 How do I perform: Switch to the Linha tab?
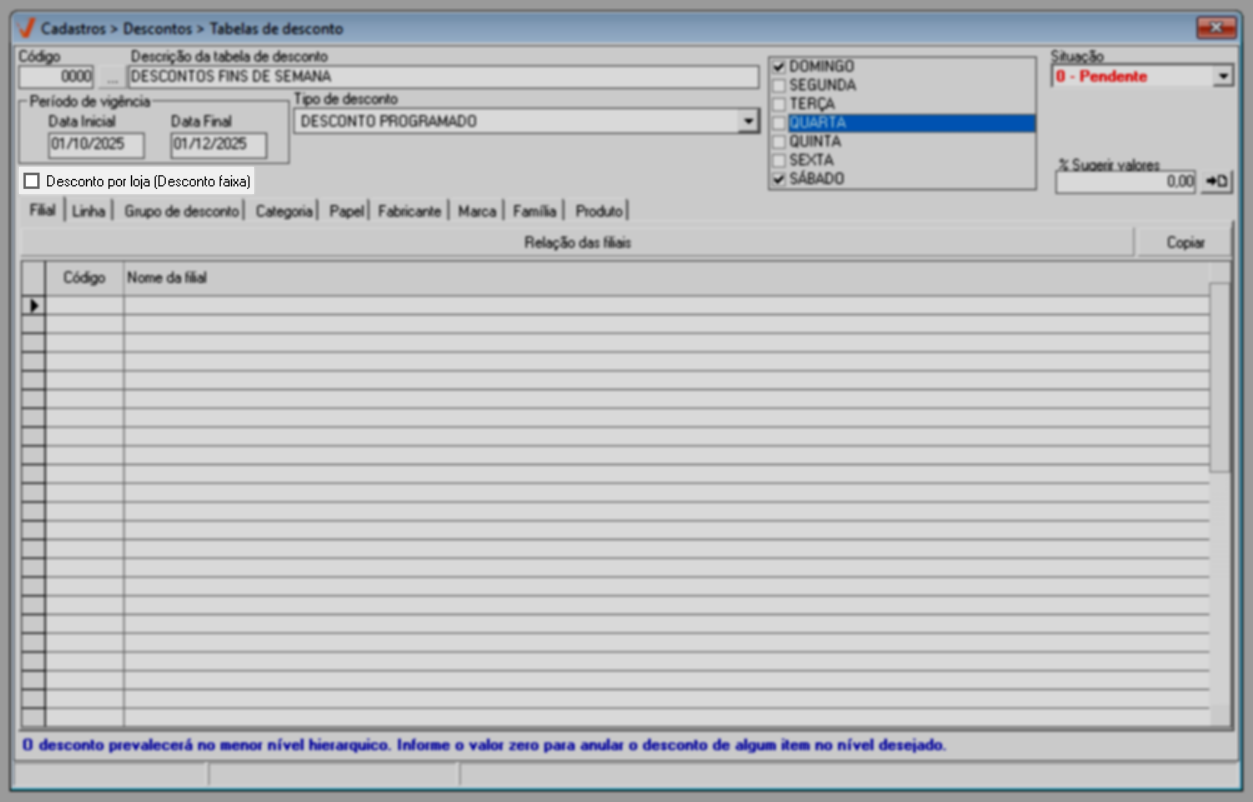tap(89, 211)
